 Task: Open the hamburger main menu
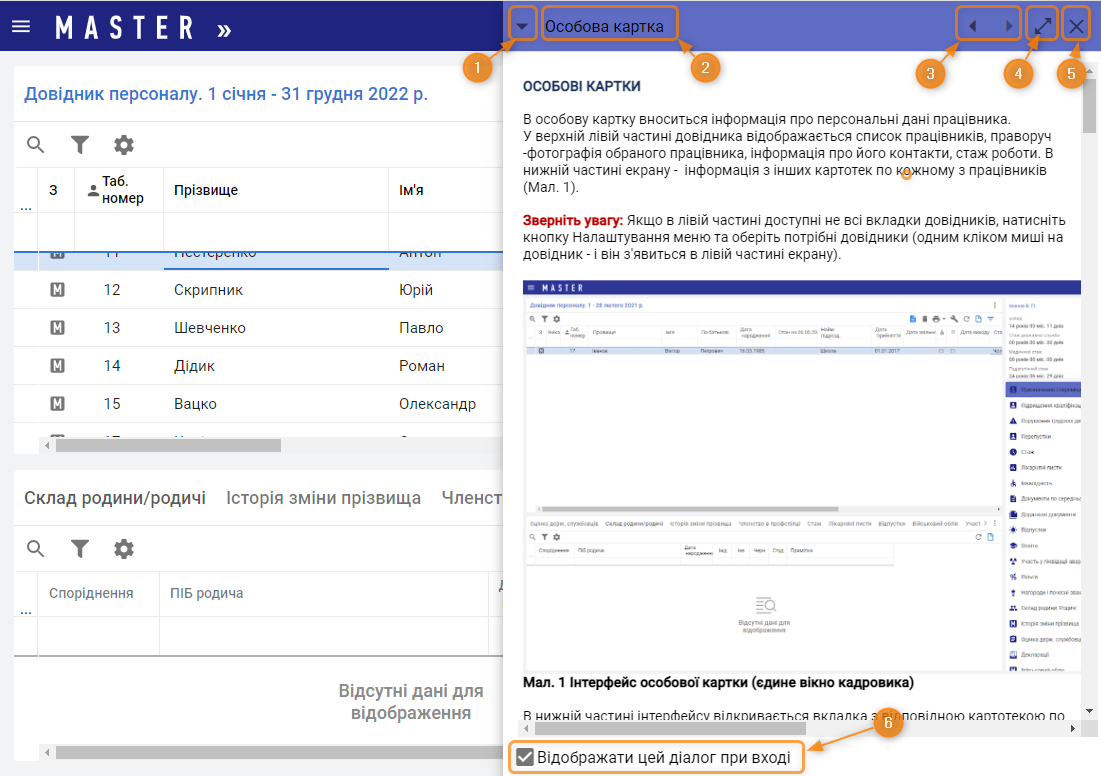pos(21,27)
